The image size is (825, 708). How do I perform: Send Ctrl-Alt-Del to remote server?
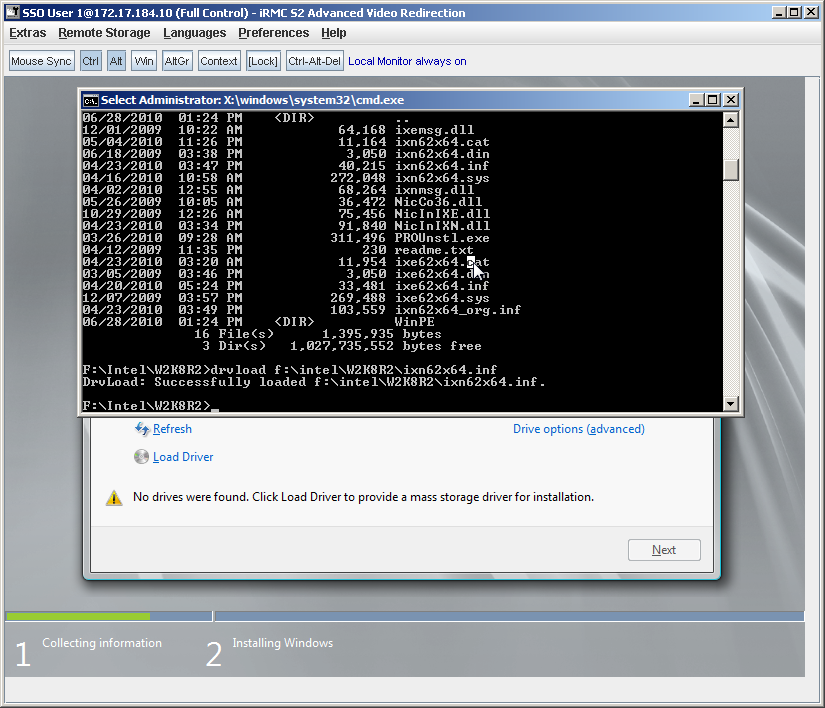pos(315,61)
